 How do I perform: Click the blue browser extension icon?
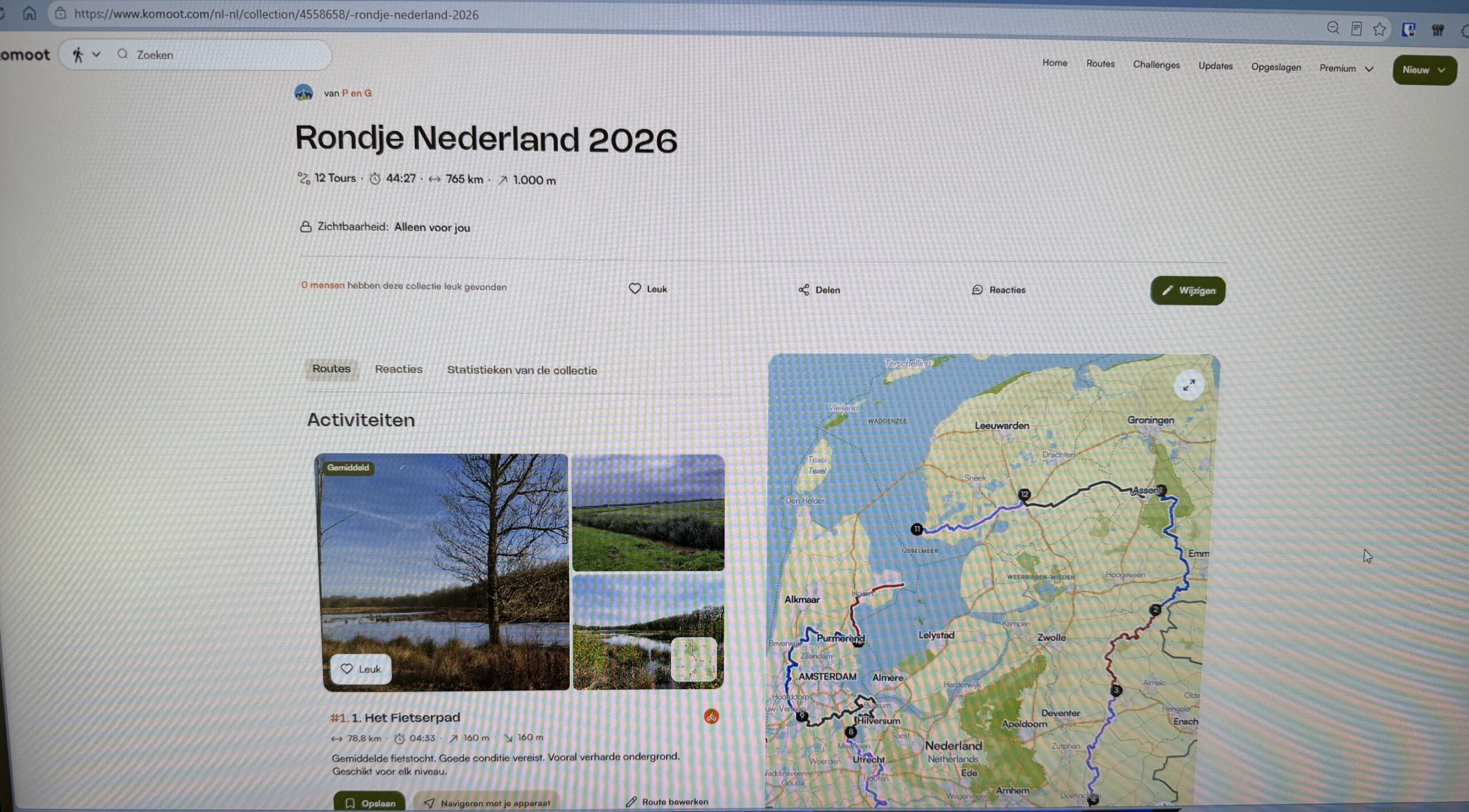point(1408,30)
